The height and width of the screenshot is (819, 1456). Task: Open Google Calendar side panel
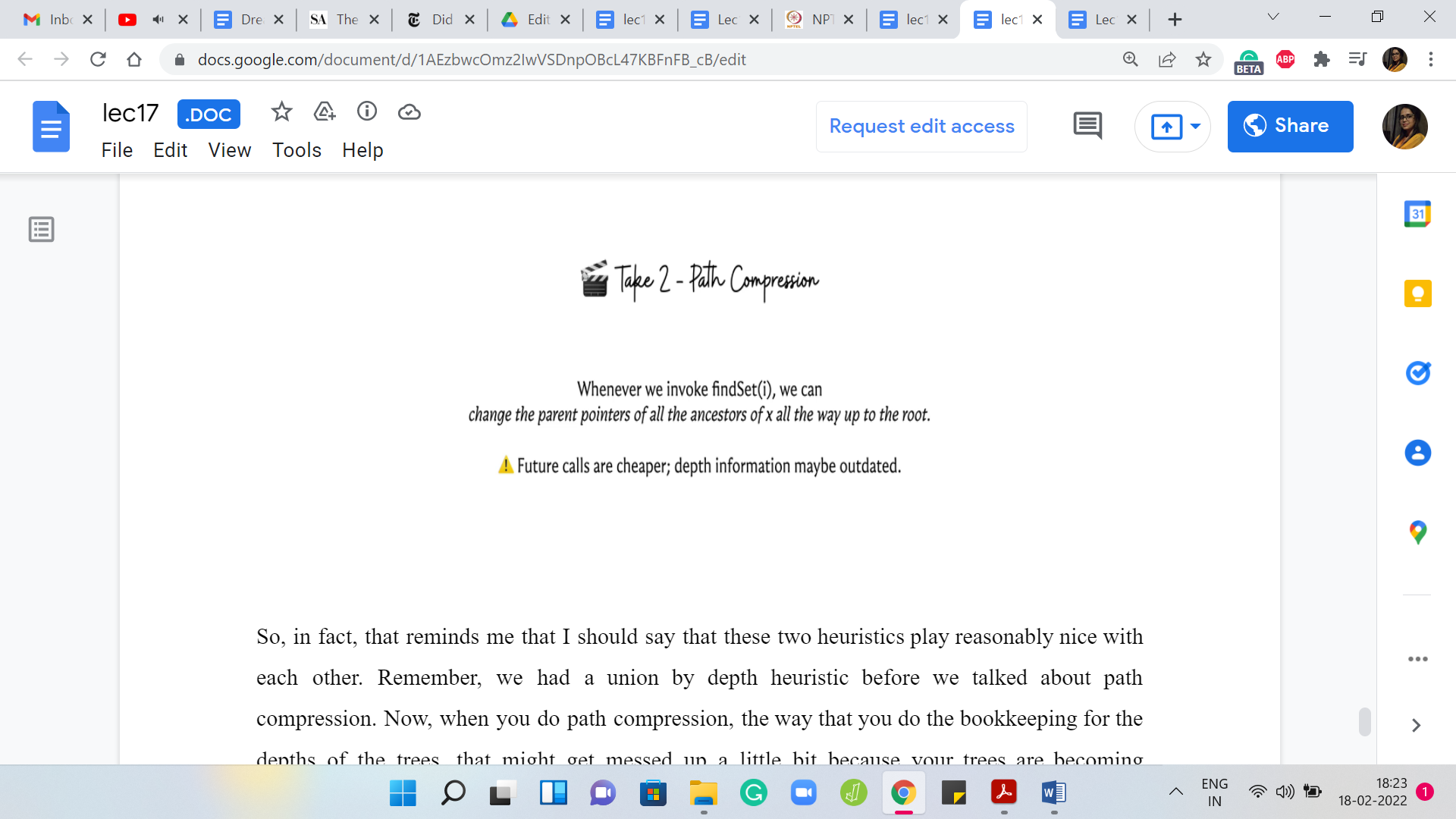click(1417, 214)
